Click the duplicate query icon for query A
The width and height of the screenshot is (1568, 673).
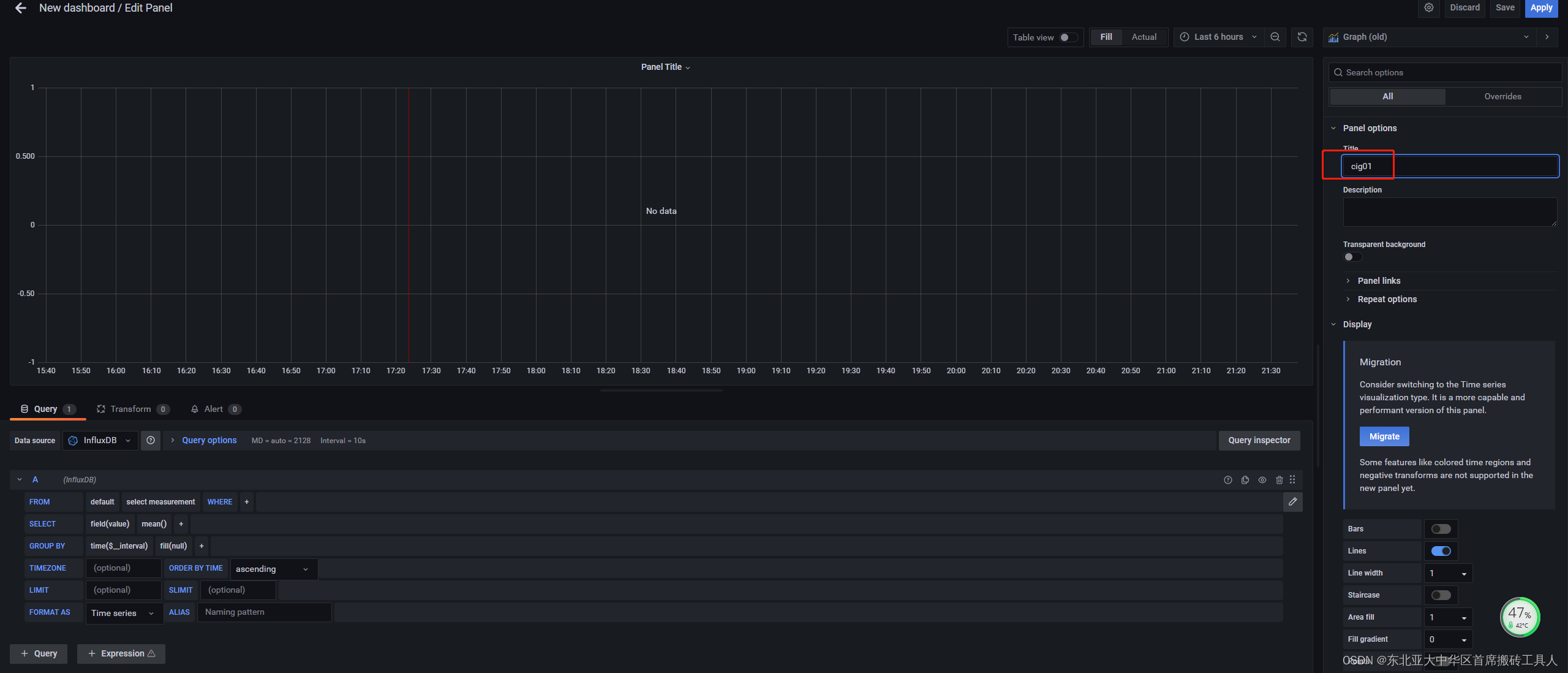point(1245,480)
